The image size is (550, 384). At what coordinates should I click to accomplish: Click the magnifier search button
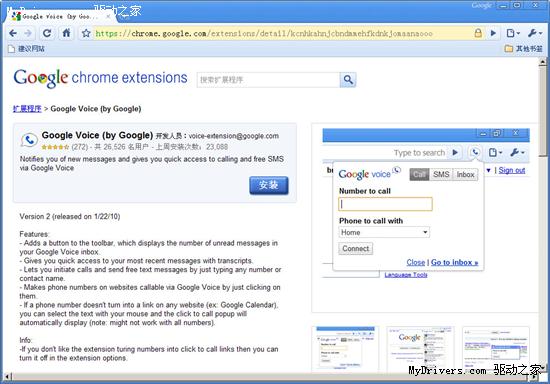click(348, 80)
